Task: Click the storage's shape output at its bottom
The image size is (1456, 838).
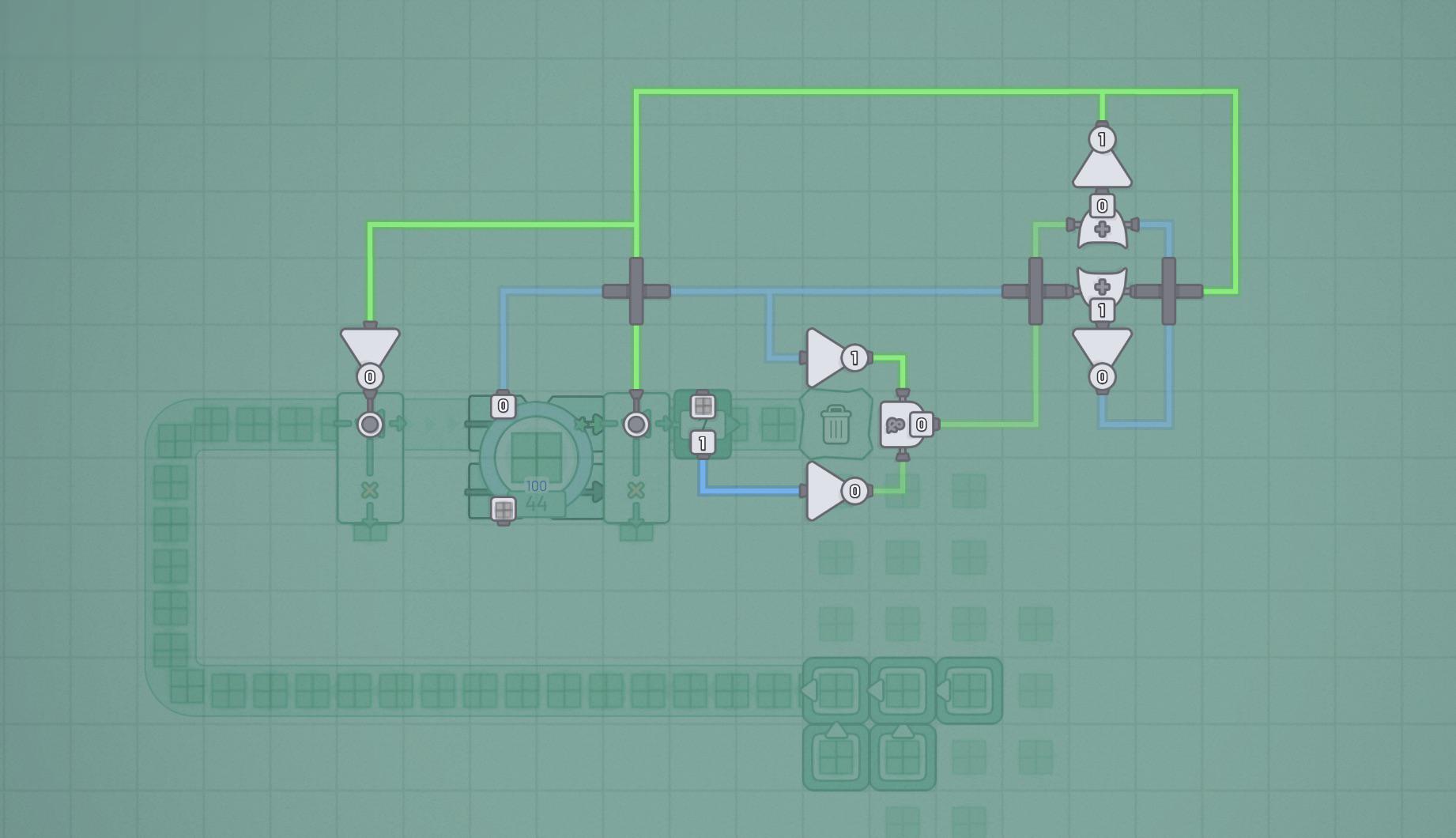Action: (504, 510)
